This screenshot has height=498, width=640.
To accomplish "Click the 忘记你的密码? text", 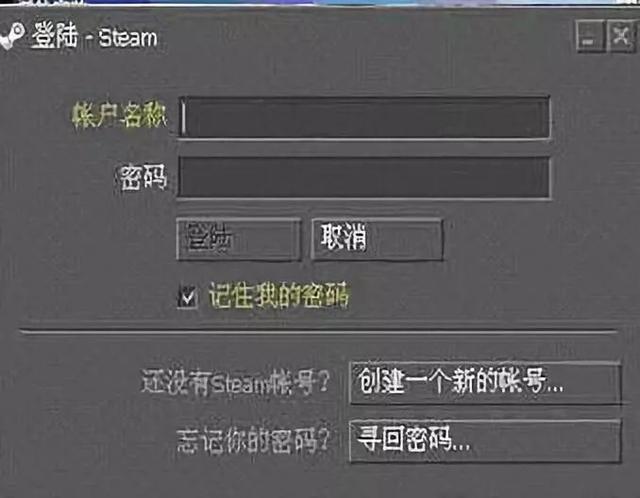I will tap(252, 441).
